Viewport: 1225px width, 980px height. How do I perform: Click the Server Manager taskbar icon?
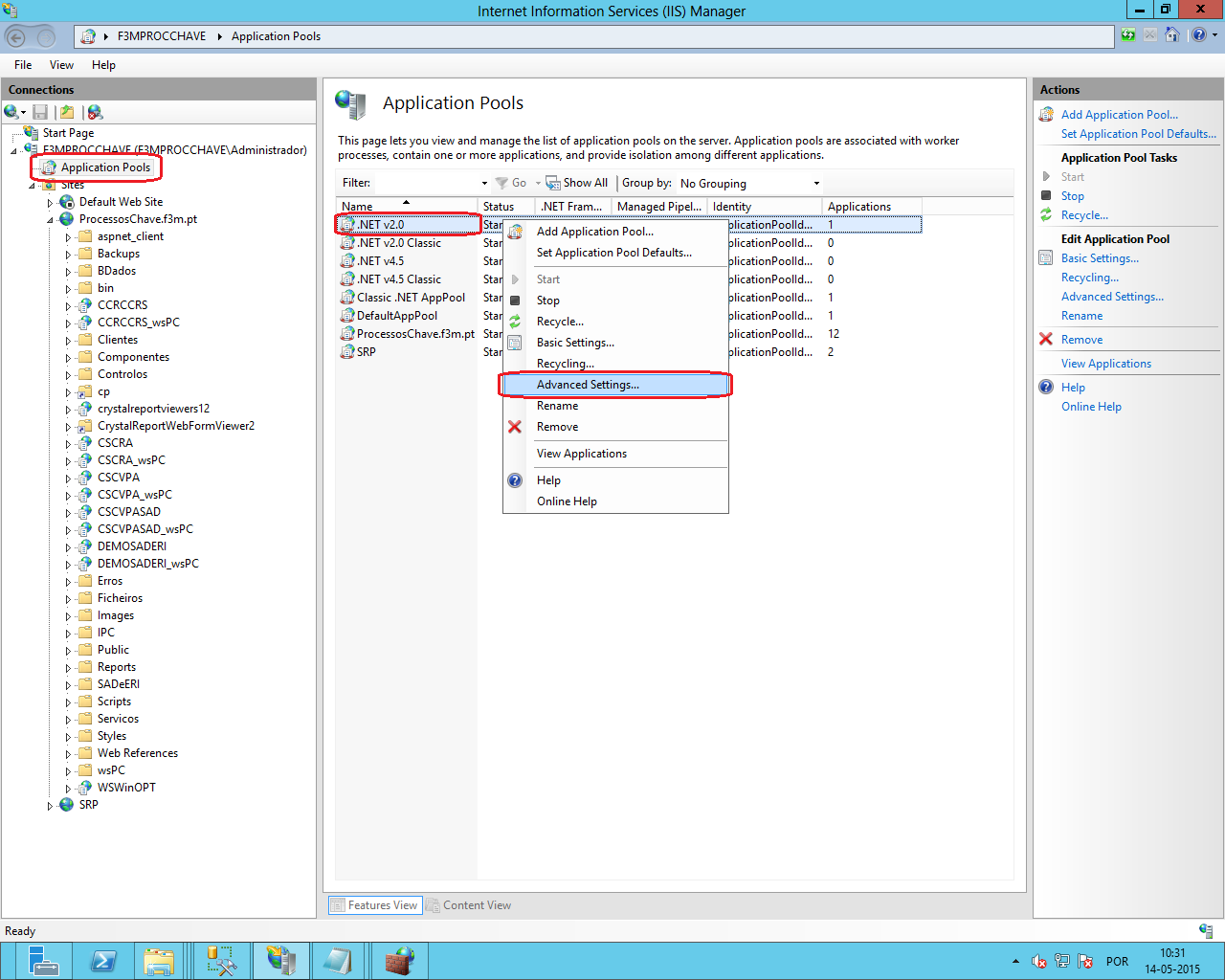pyautogui.click(x=43, y=961)
